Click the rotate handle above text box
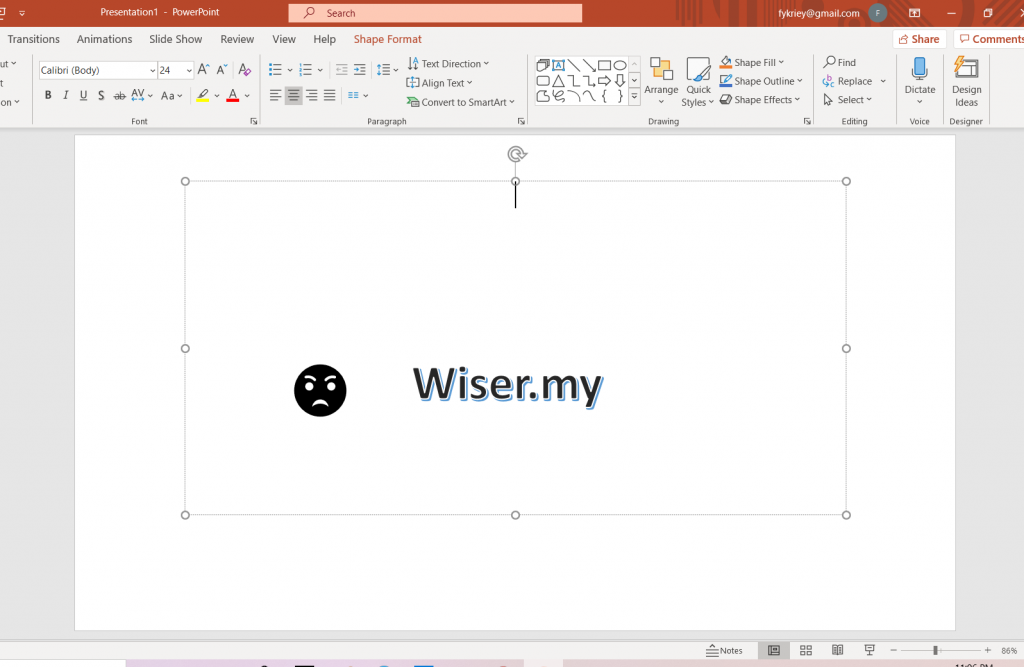The image size is (1024, 667). 517,154
